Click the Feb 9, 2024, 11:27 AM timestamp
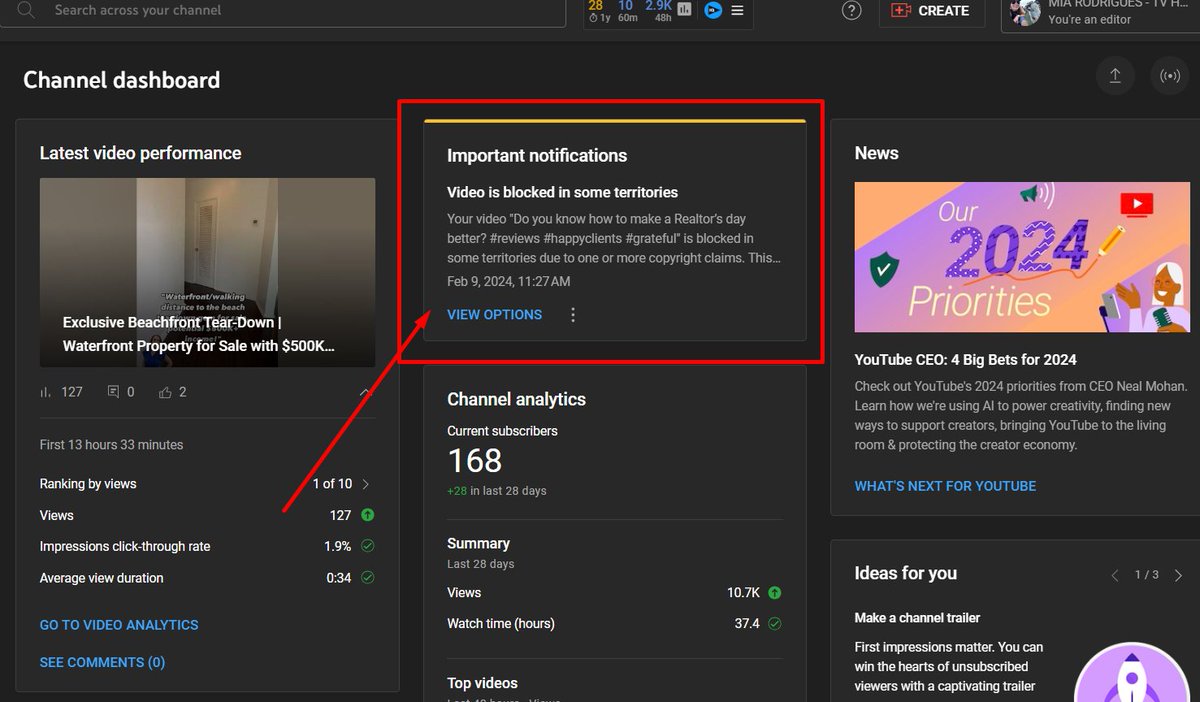 pyautogui.click(x=509, y=282)
